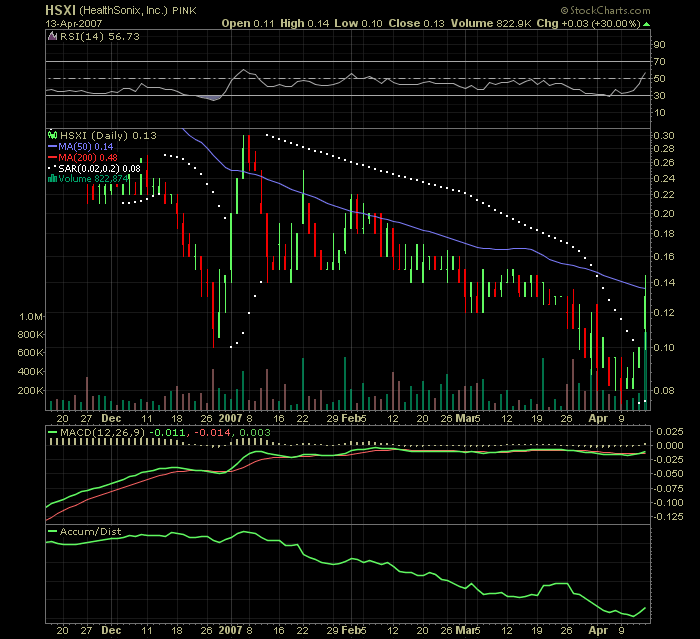Click the Accum/Dist indicator label
This screenshot has height=639, width=700.
pyautogui.click(x=91, y=531)
